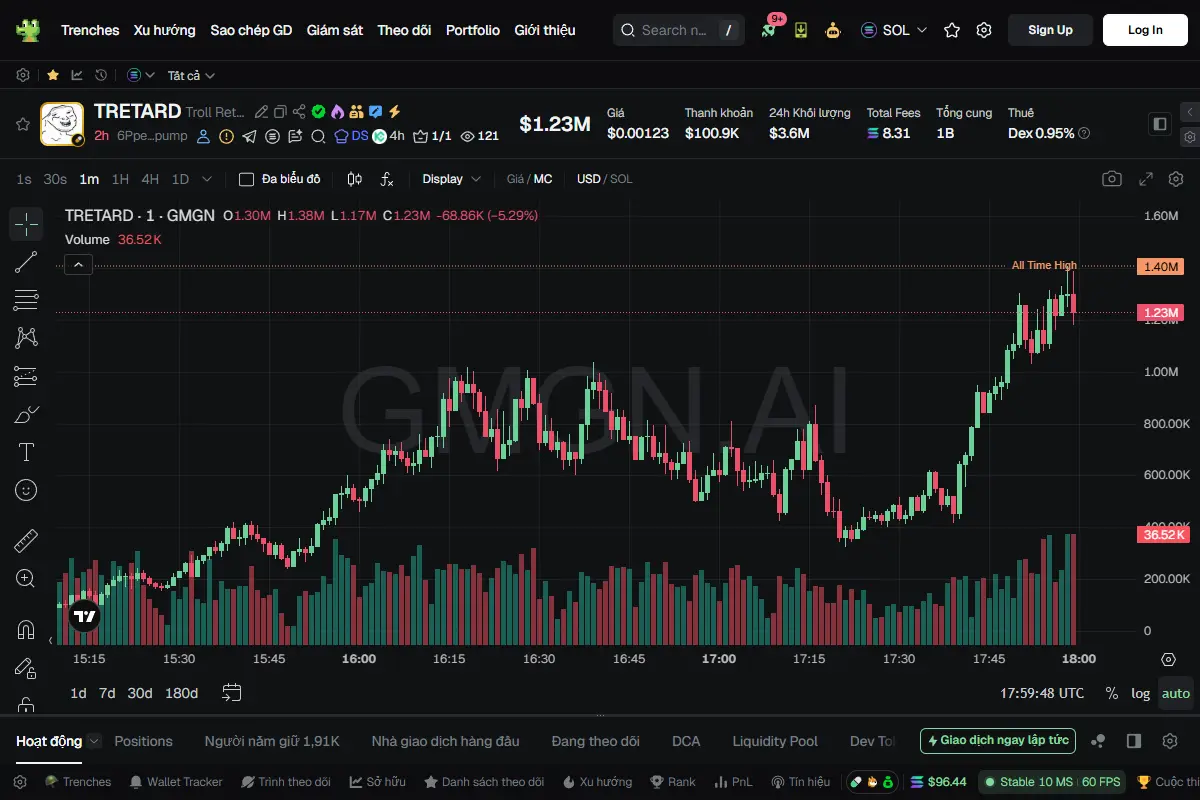Select the ruler measure tool
This screenshot has height=800, width=1200.
tap(26, 541)
